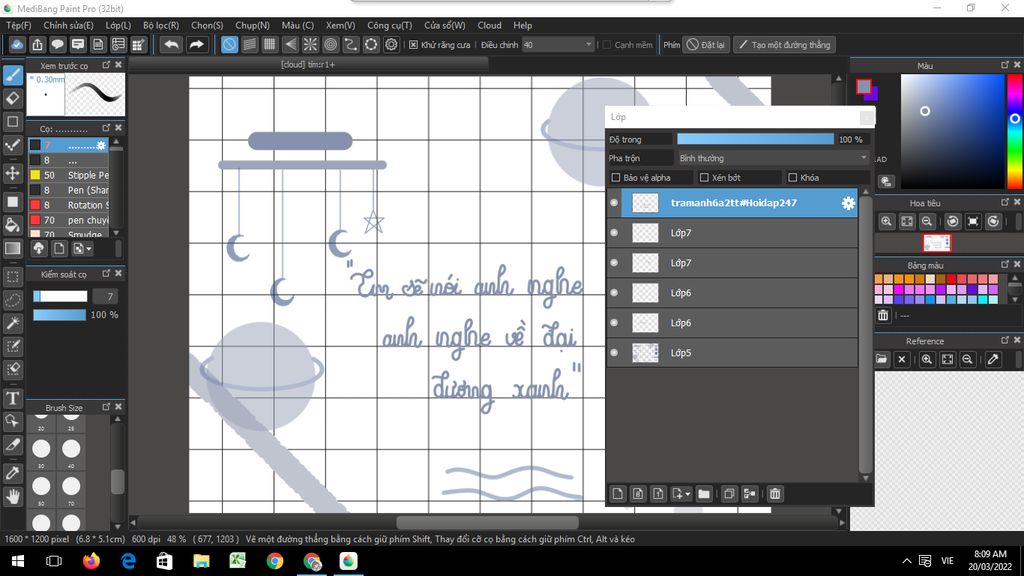1024x576 pixels.
Task: Delete layer using trash icon in layer panel
Action: click(x=775, y=493)
